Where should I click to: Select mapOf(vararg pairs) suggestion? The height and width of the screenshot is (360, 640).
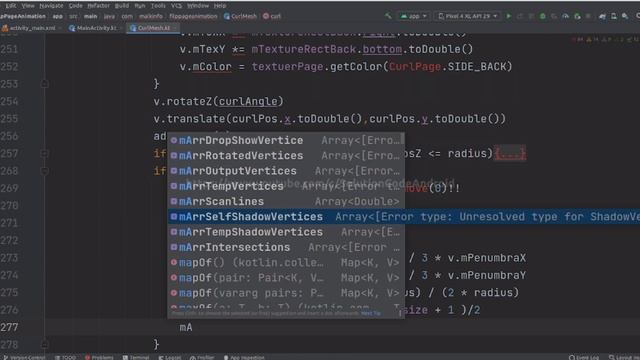click(x=286, y=293)
